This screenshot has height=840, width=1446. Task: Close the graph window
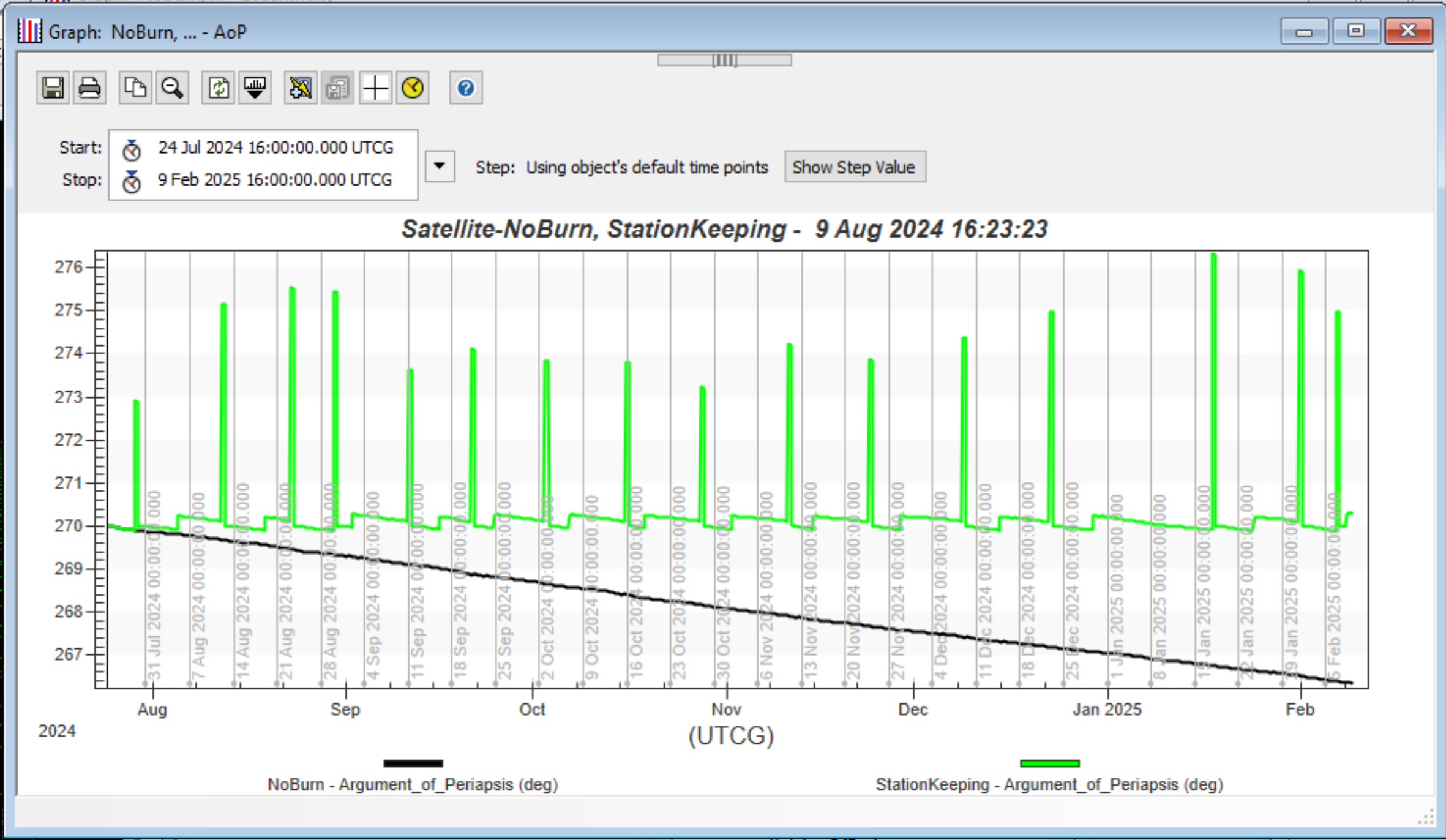coord(1409,31)
